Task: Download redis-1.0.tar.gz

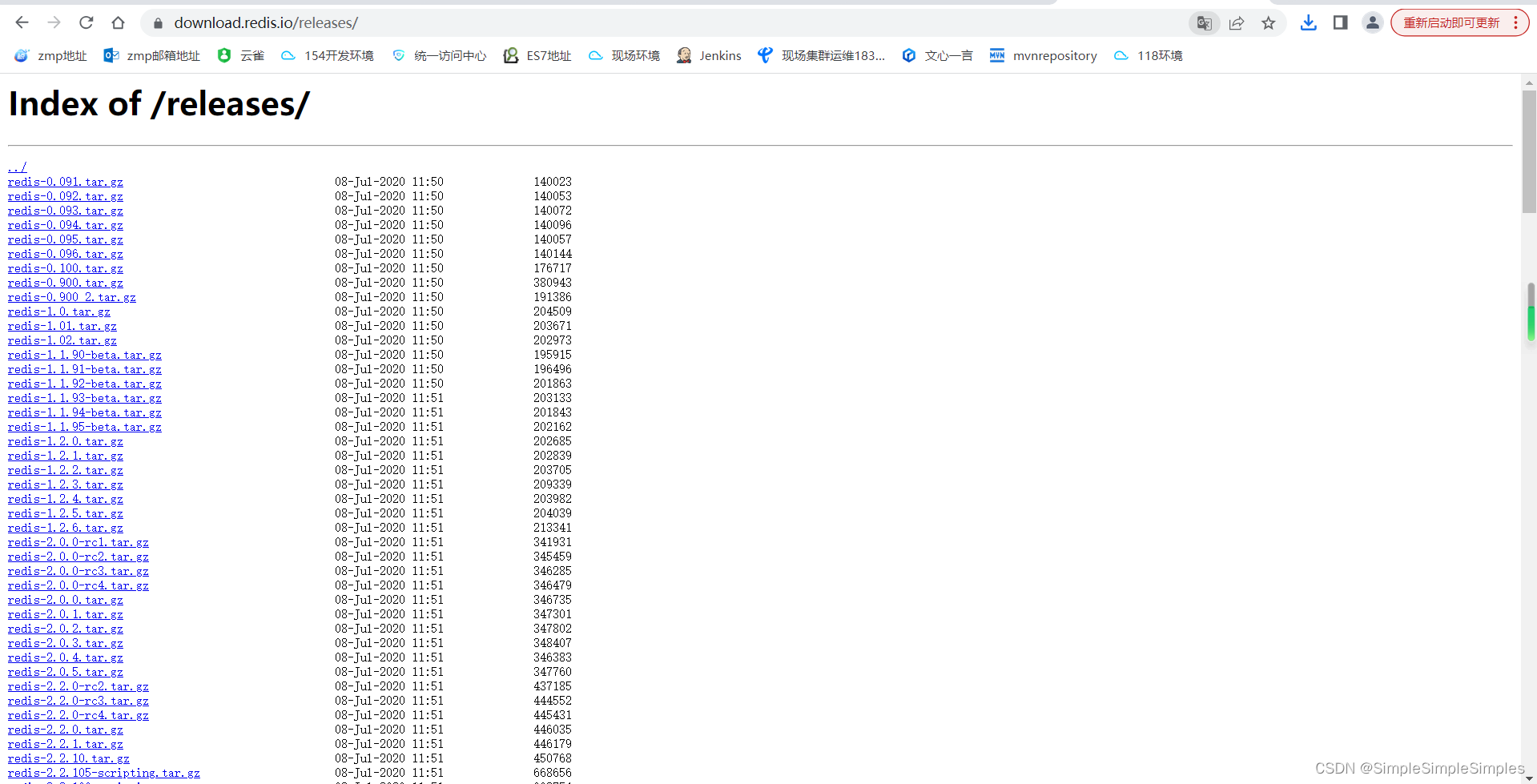Action: click(59, 312)
